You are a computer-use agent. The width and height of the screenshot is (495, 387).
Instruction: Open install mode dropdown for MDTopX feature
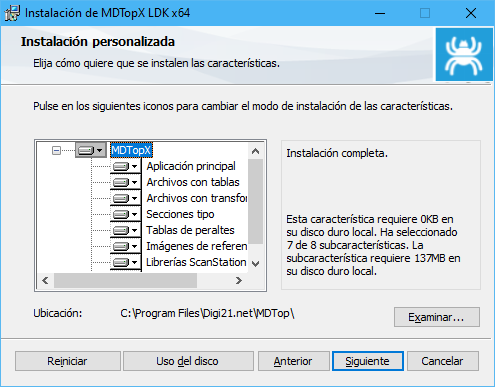(91, 150)
